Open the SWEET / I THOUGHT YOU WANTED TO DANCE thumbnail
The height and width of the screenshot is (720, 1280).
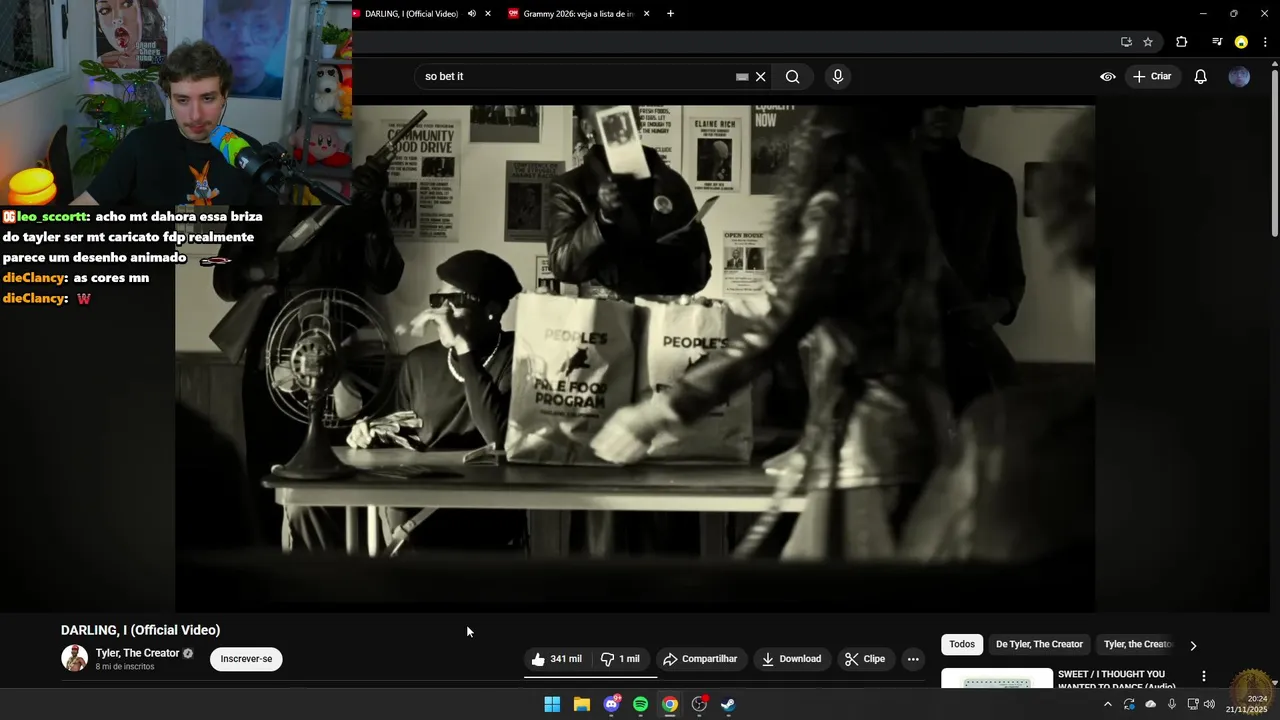997,678
